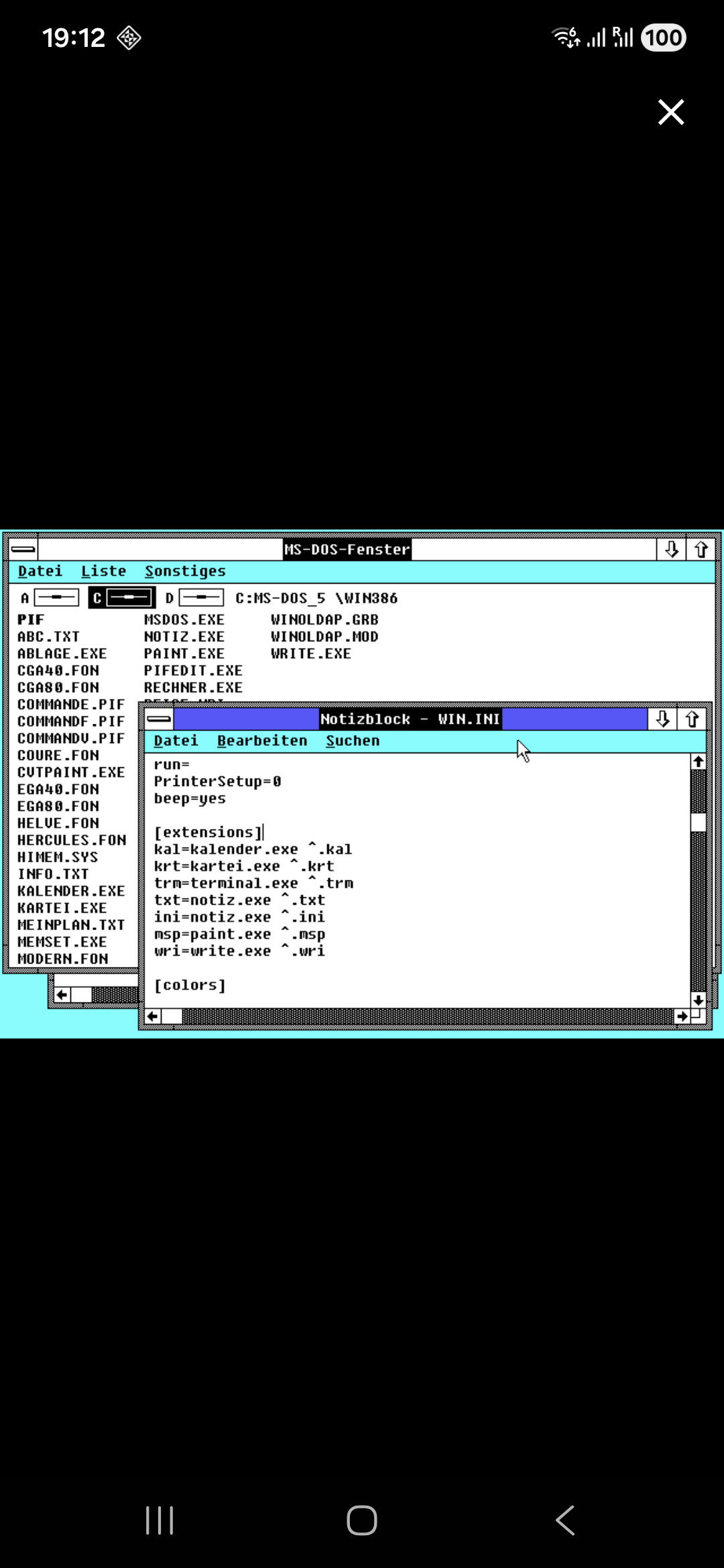
Task: Select file COMMANDE.PIF
Action: pos(71,704)
